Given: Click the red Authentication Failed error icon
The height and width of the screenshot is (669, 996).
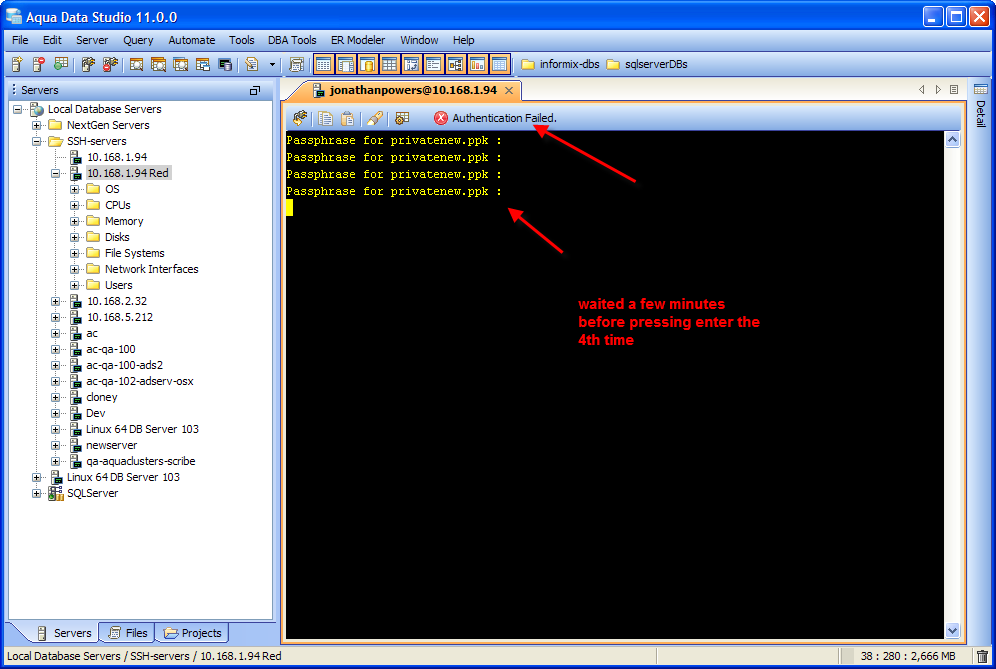Looking at the screenshot, I should click(440, 118).
